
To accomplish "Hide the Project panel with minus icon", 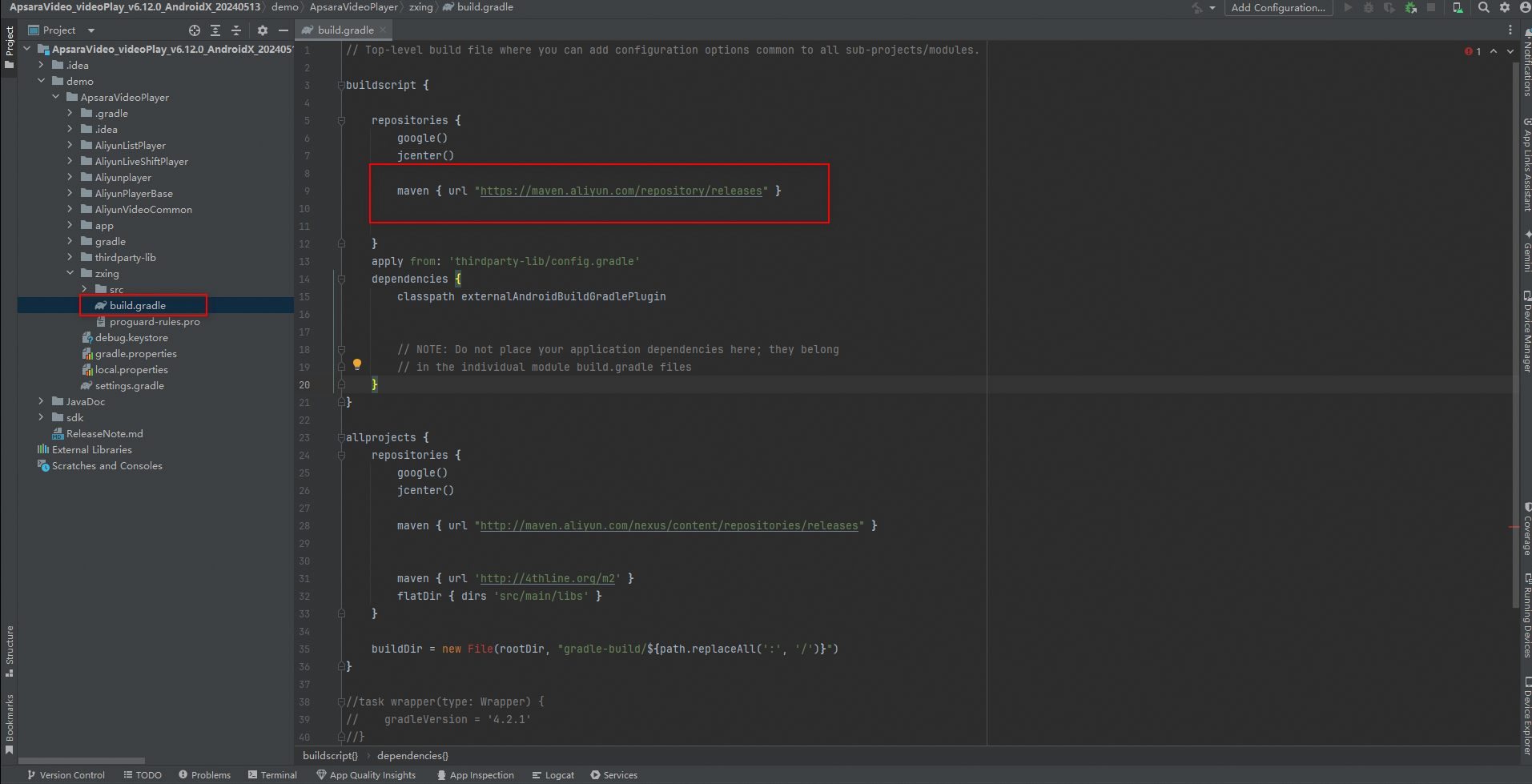I will (283, 30).
